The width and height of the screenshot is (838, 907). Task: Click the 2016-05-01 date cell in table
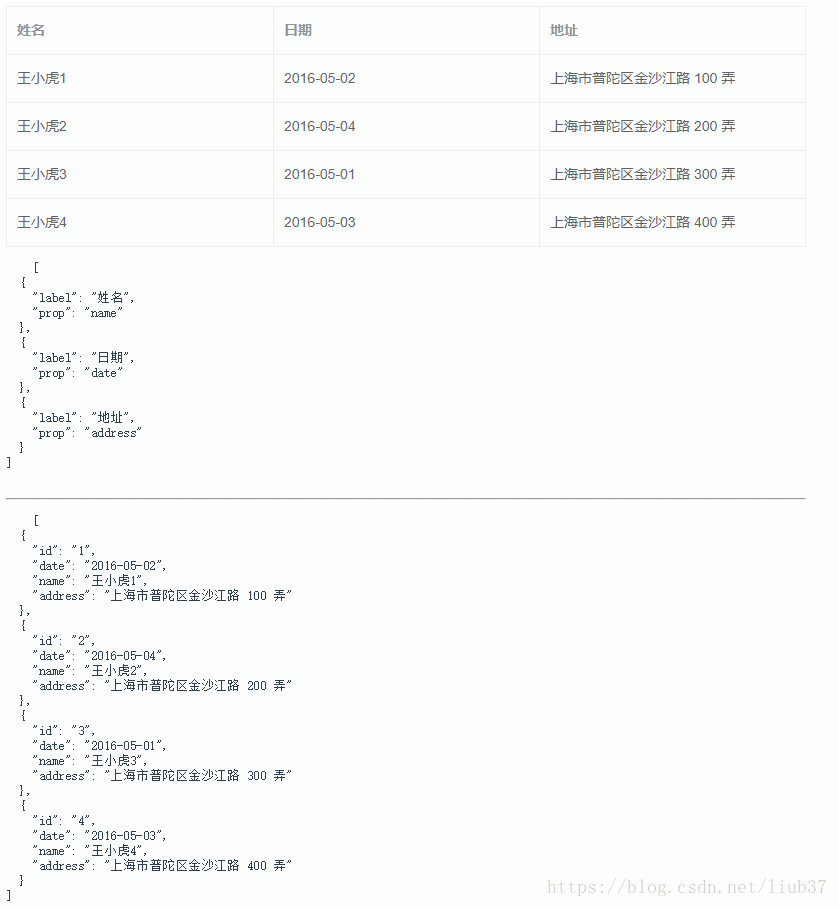[319, 174]
